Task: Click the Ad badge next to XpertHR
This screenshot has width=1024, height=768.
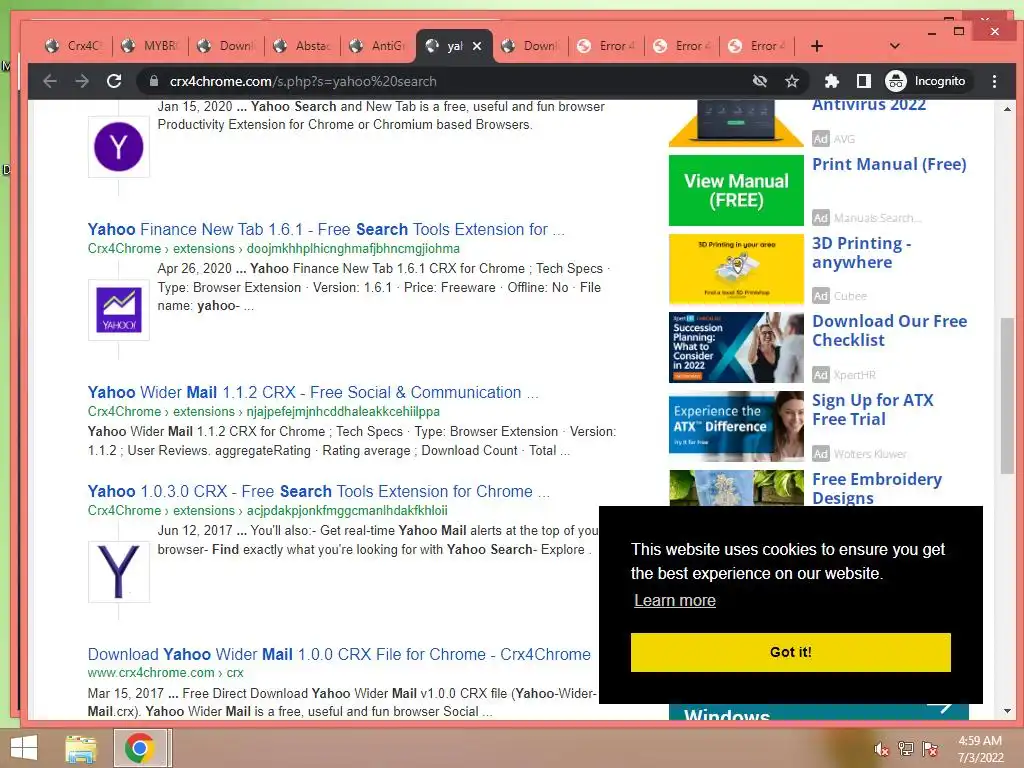Action: [820, 375]
